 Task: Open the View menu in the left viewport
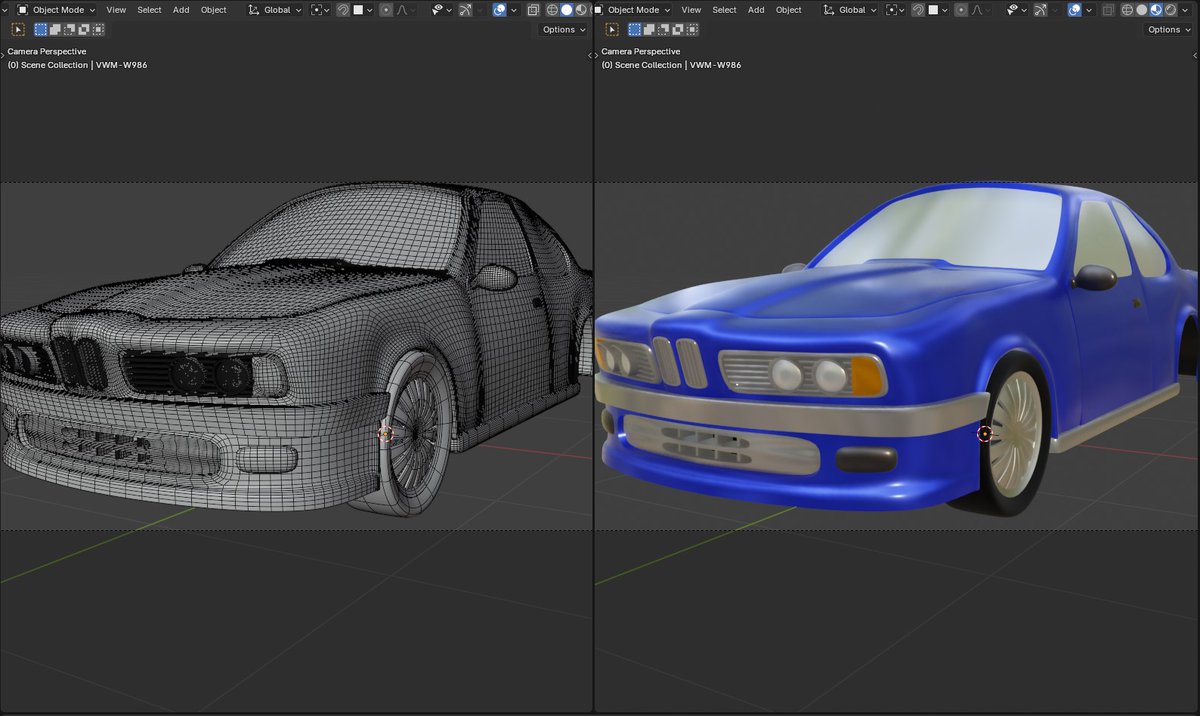[x=116, y=9]
